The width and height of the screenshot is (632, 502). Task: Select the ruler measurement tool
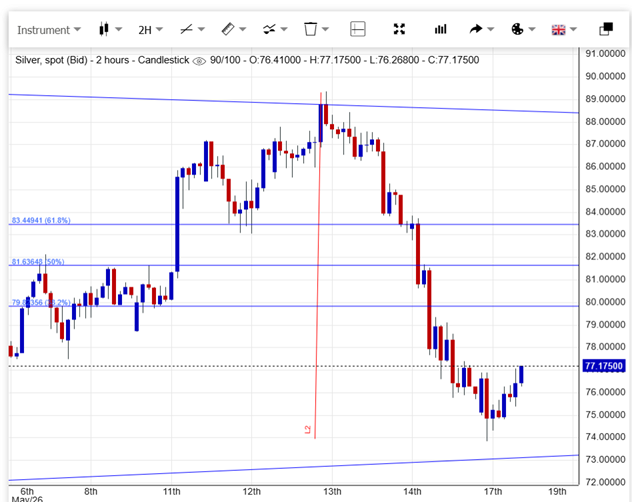tap(228, 29)
